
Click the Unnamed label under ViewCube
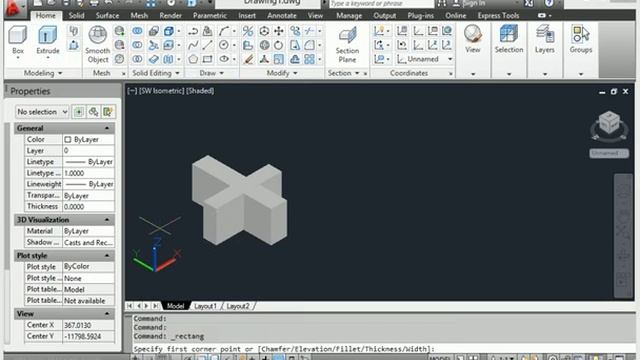pyautogui.click(x=609, y=153)
